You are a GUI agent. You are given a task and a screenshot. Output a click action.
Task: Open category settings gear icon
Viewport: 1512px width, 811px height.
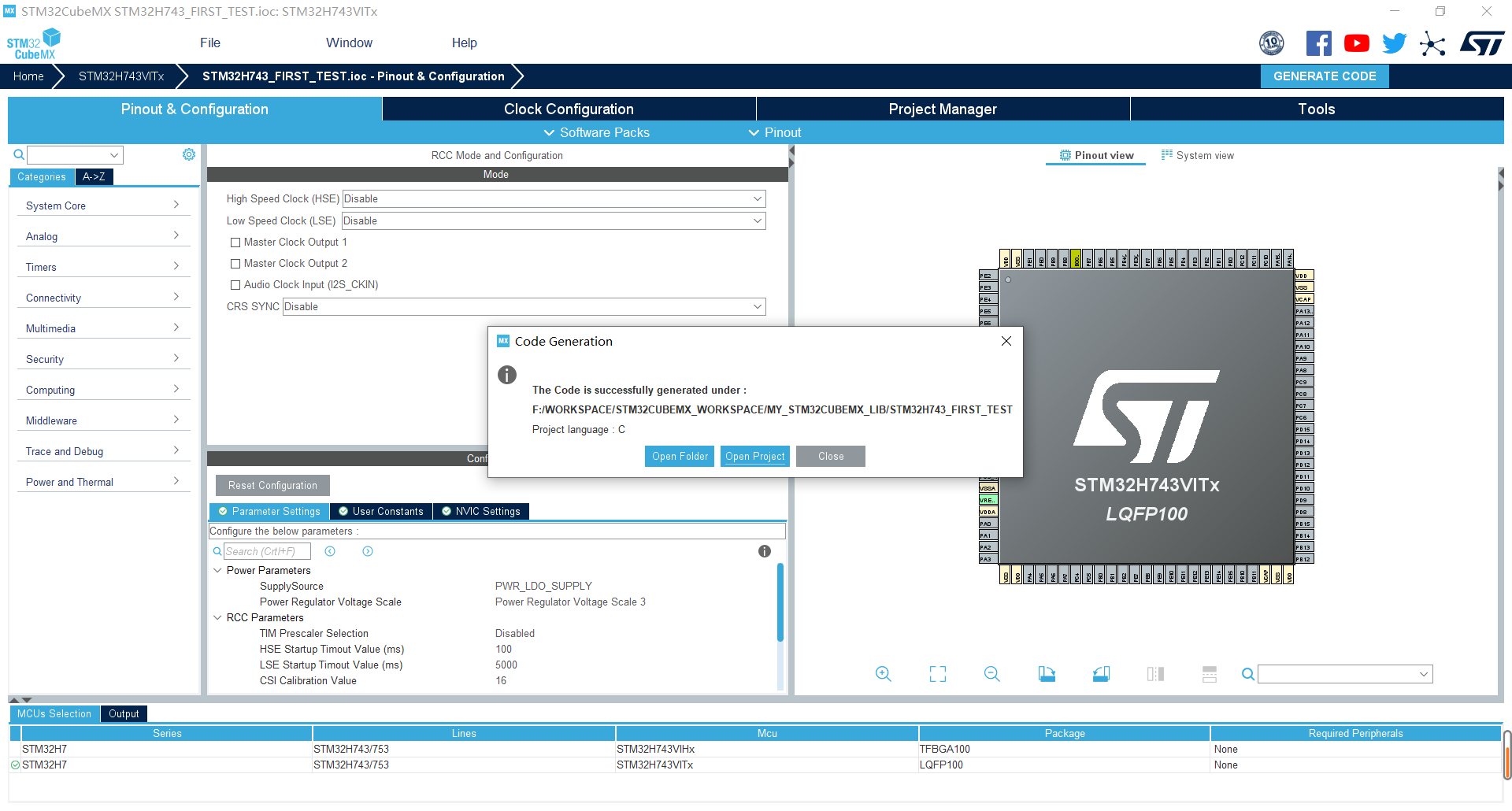(189, 154)
